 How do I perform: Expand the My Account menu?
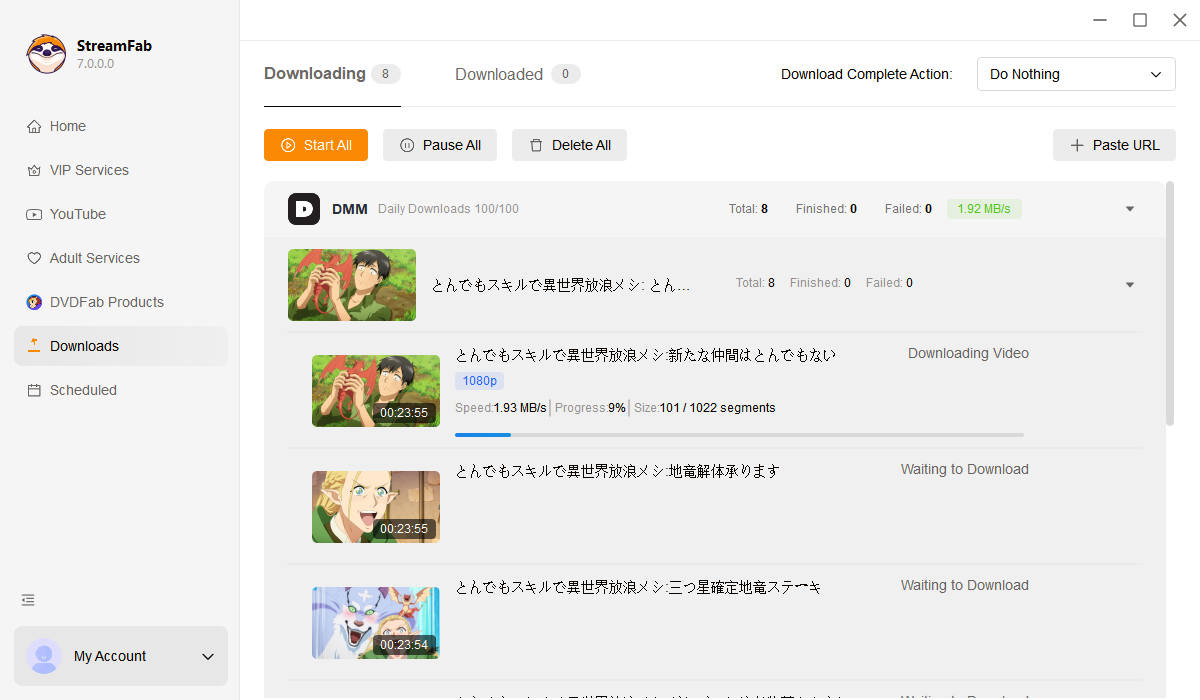pyautogui.click(x=207, y=656)
